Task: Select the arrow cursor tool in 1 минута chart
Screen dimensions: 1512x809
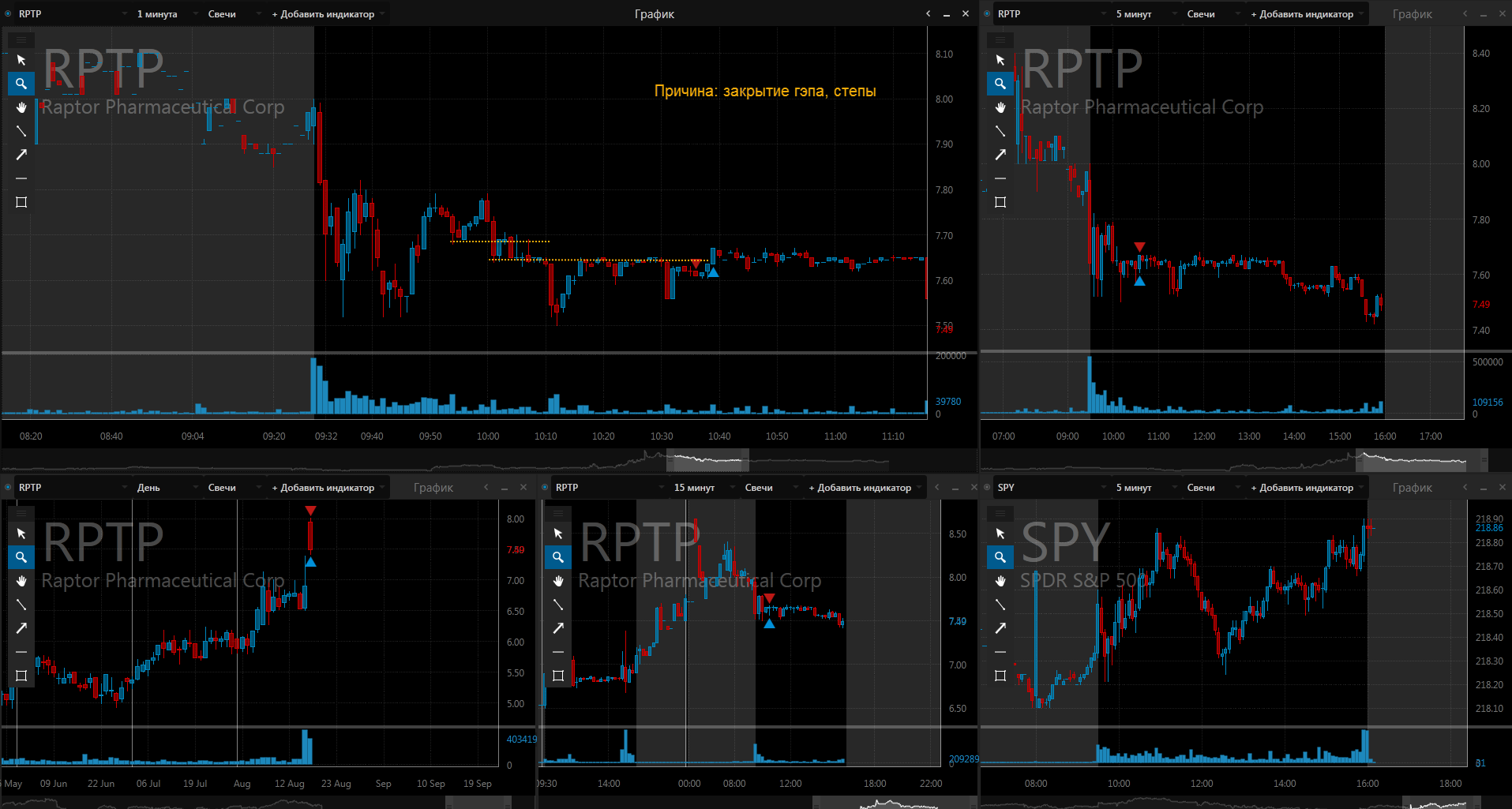Action: tap(21, 60)
